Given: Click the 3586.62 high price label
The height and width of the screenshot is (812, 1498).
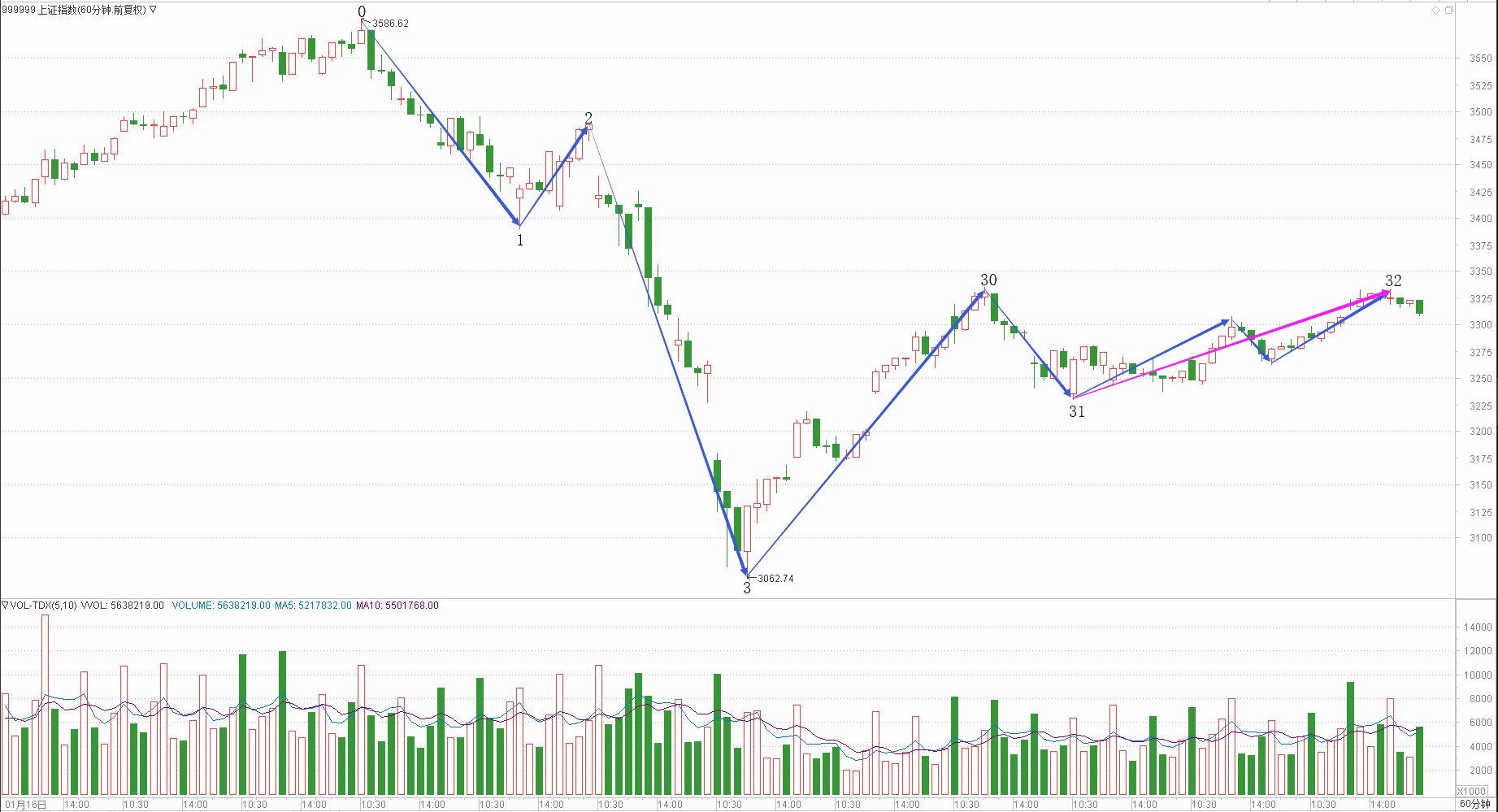Looking at the screenshot, I should click(x=390, y=24).
